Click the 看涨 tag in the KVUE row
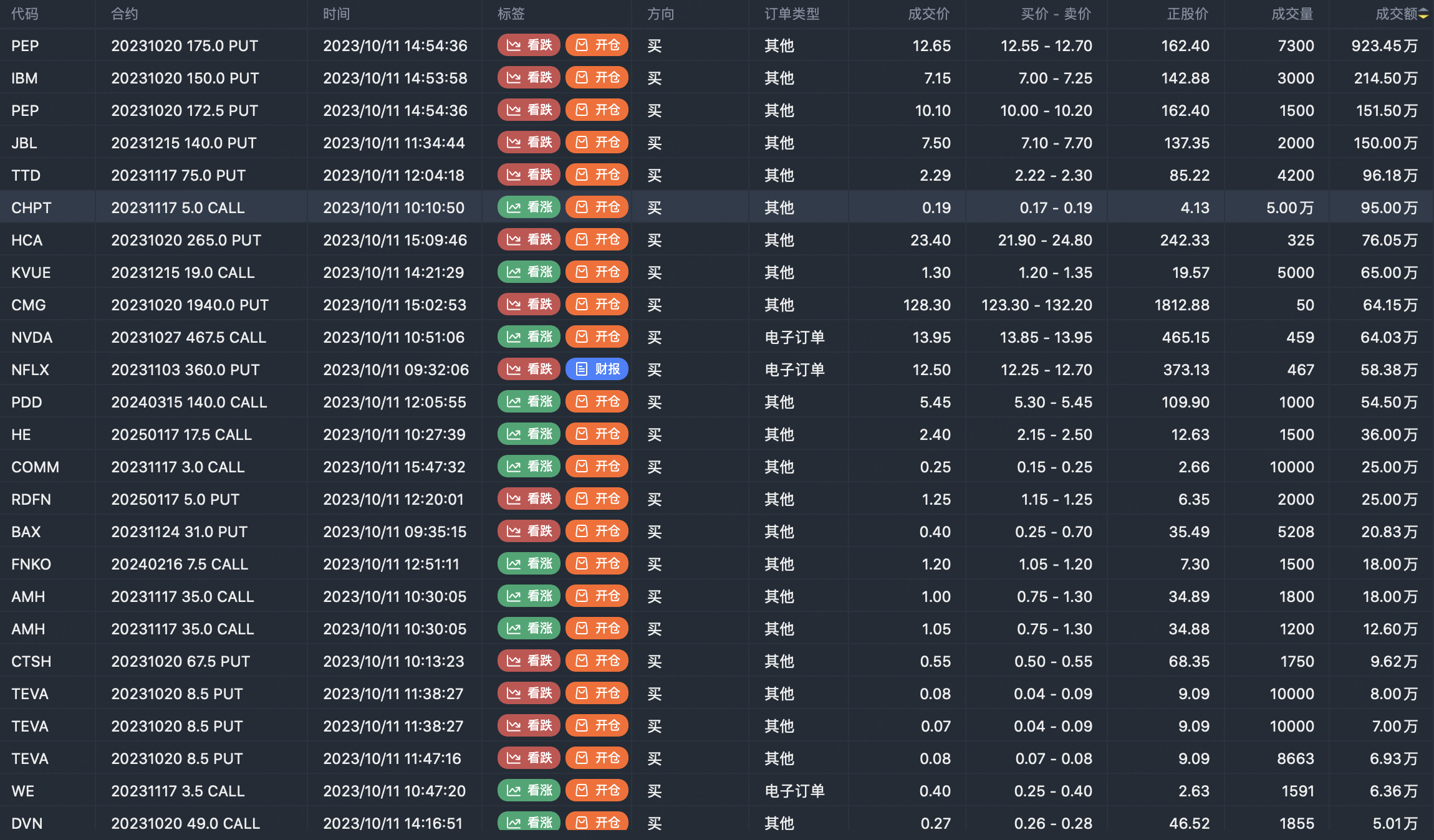 click(x=529, y=272)
